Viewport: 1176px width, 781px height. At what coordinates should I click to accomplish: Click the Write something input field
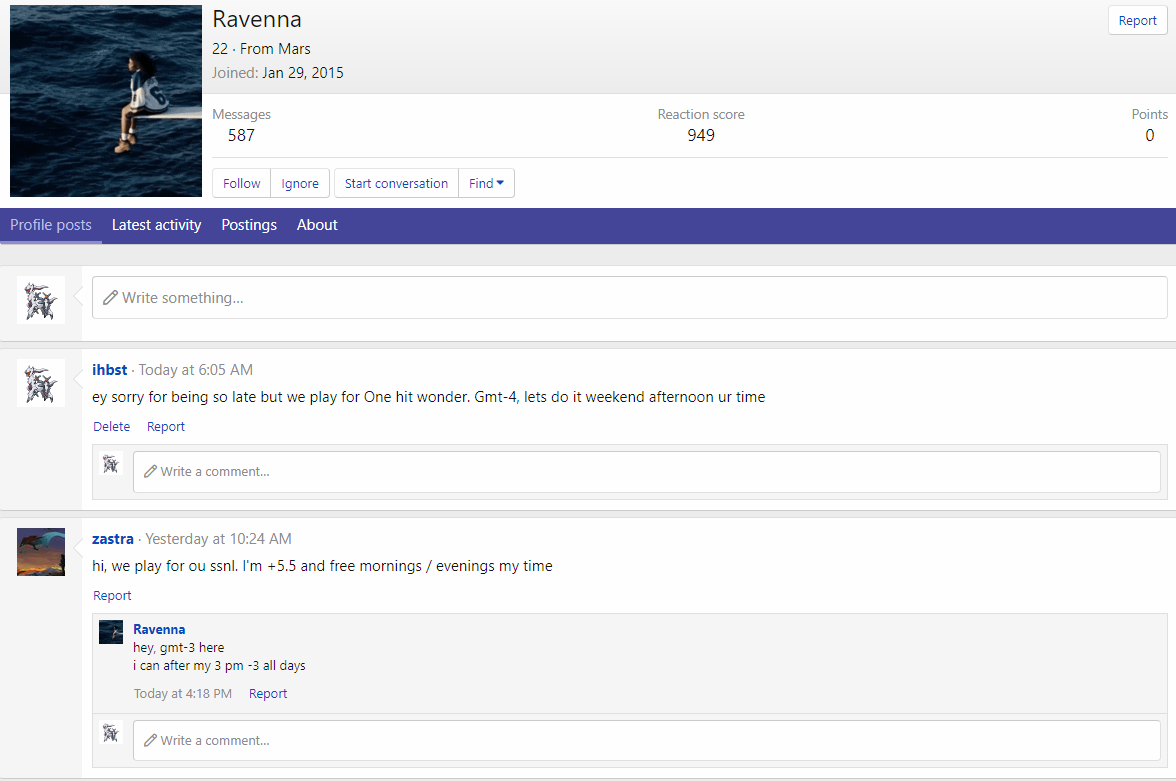click(629, 298)
